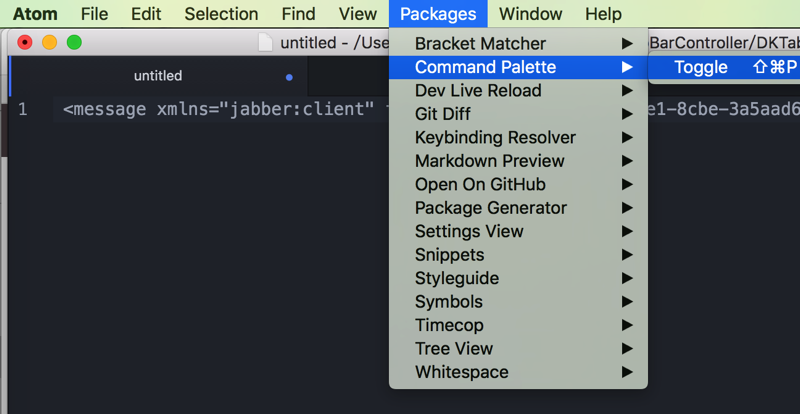Open the Selection menu
The height and width of the screenshot is (414, 800).
(221, 14)
